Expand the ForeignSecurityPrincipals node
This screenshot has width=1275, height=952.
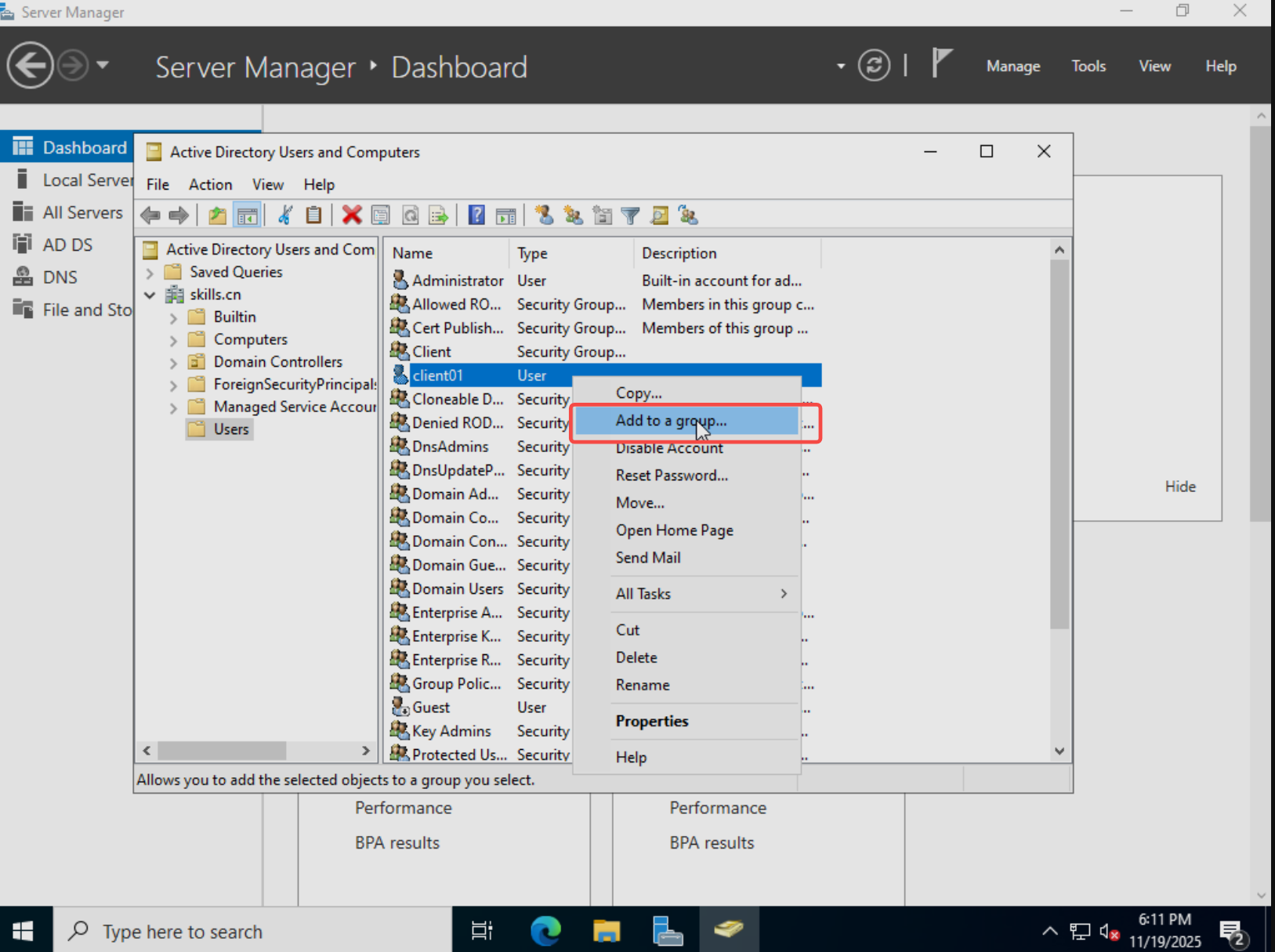pyautogui.click(x=173, y=386)
